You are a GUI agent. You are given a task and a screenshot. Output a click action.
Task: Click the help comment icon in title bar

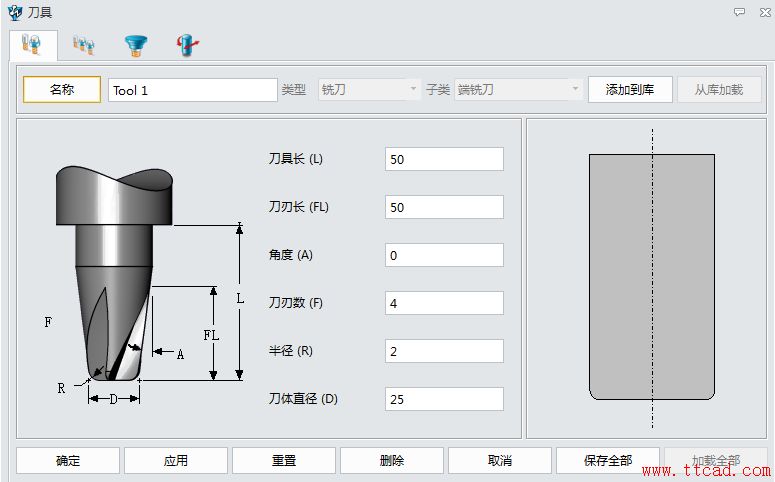[739, 12]
